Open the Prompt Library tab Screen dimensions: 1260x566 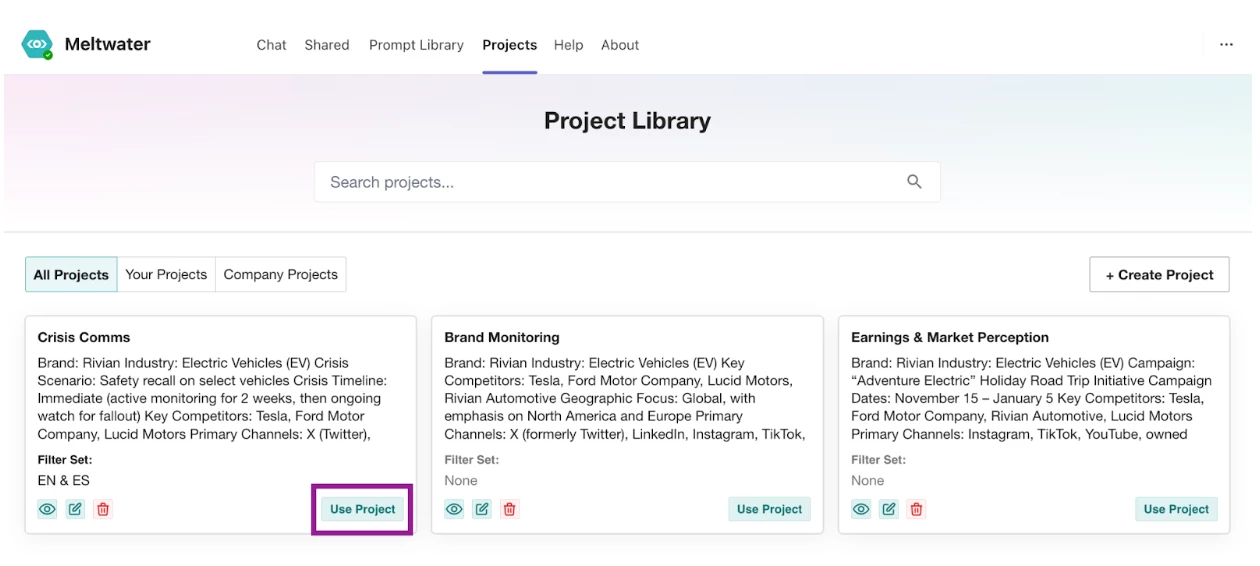click(x=416, y=45)
